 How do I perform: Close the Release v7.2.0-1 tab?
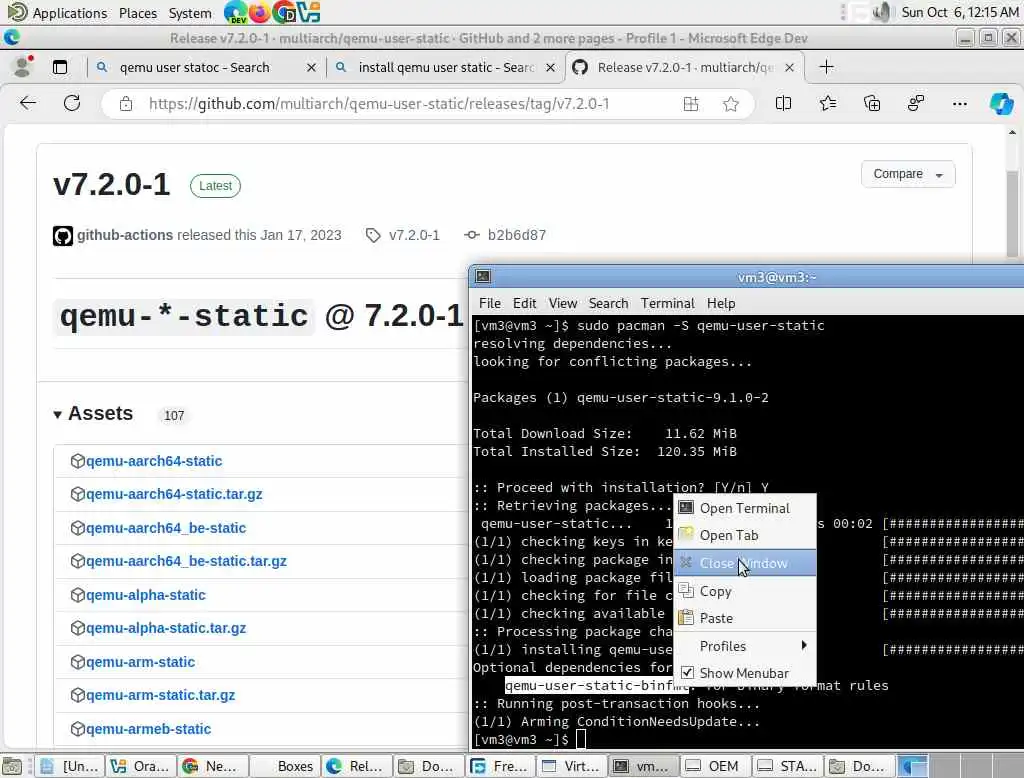pyautogui.click(x=789, y=67)
